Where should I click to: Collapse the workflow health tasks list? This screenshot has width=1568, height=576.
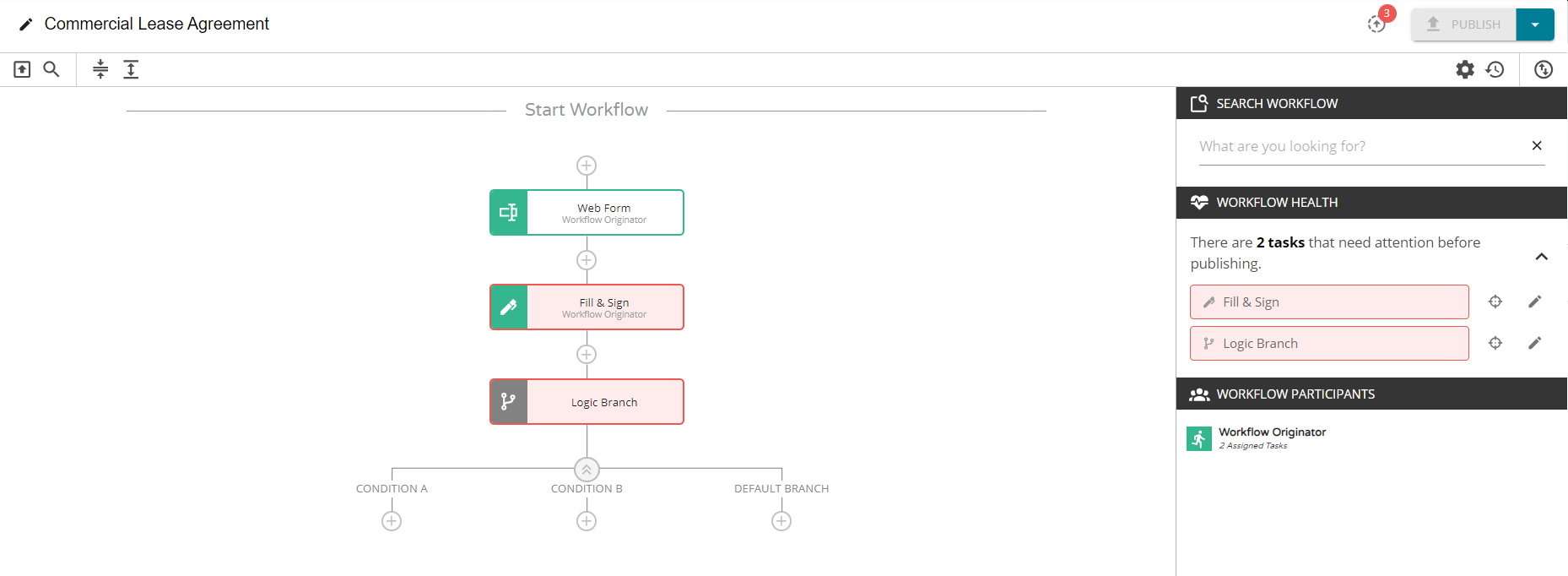click(x=1543, y=256)
